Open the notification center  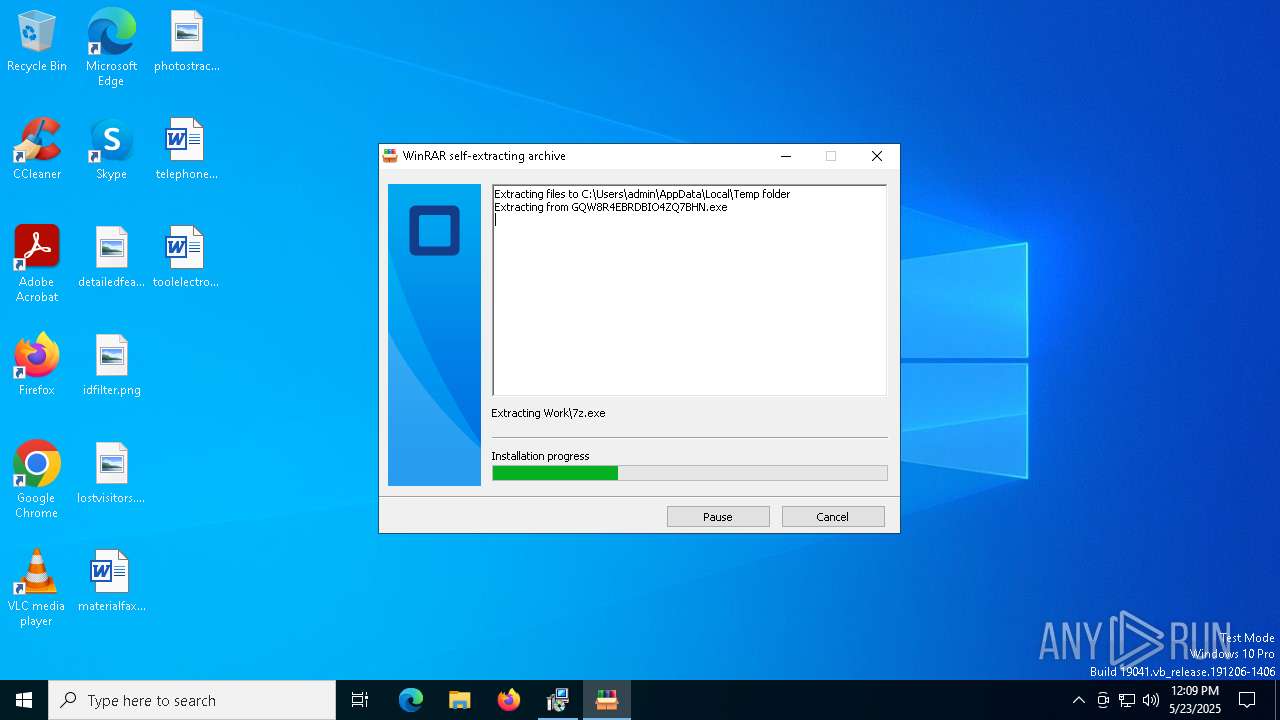[x=1247, y=700]
